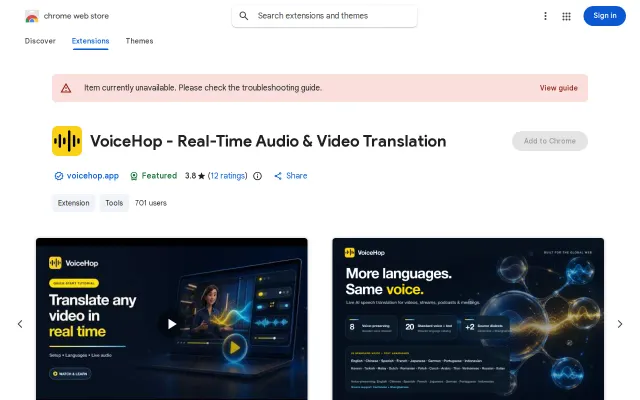The height and width of the screenshot is (400, 640).
Task: Click the Share icon
Action: (x=278, y=176)
